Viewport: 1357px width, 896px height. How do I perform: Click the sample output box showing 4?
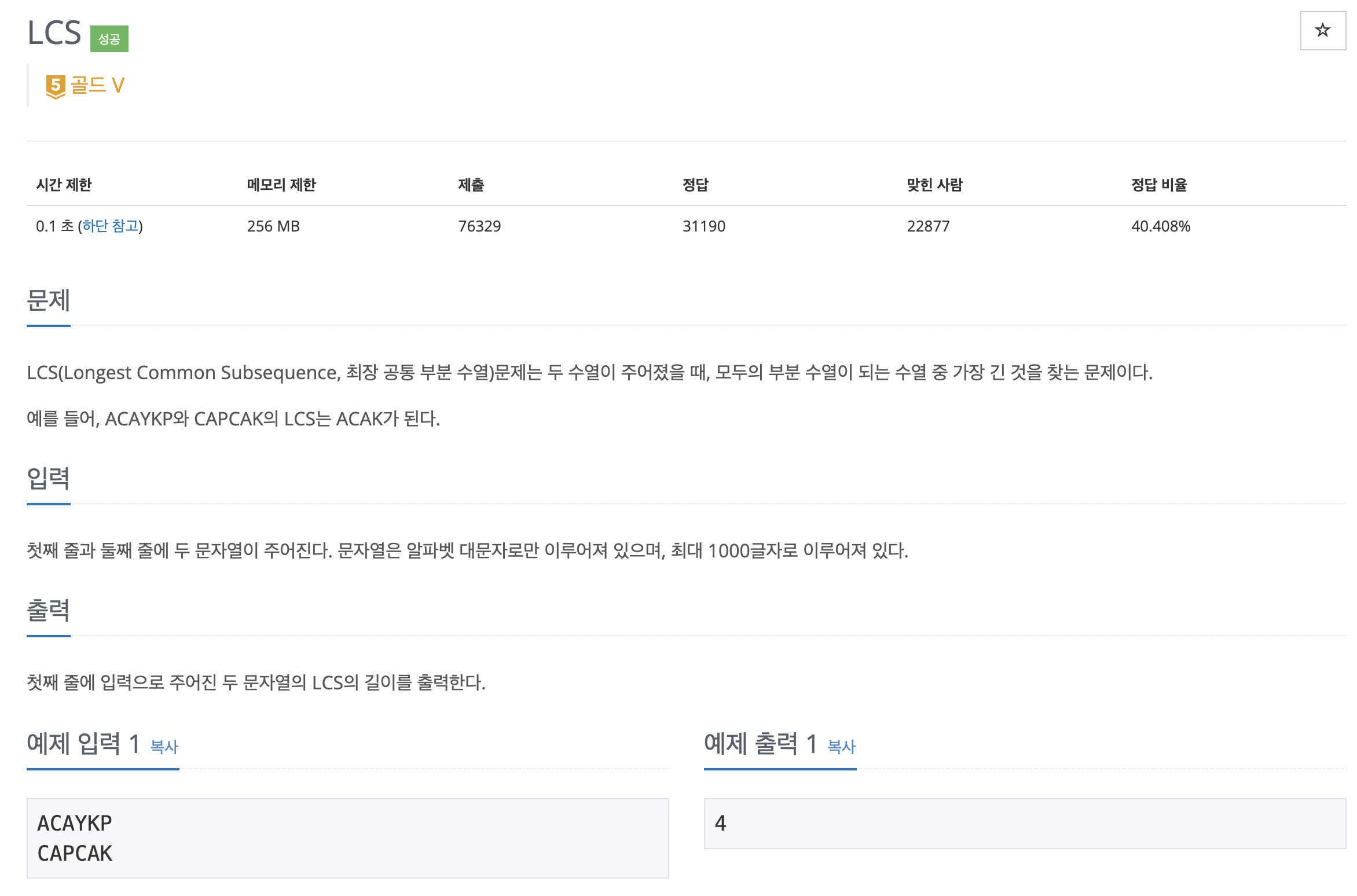coord(1024,823)
